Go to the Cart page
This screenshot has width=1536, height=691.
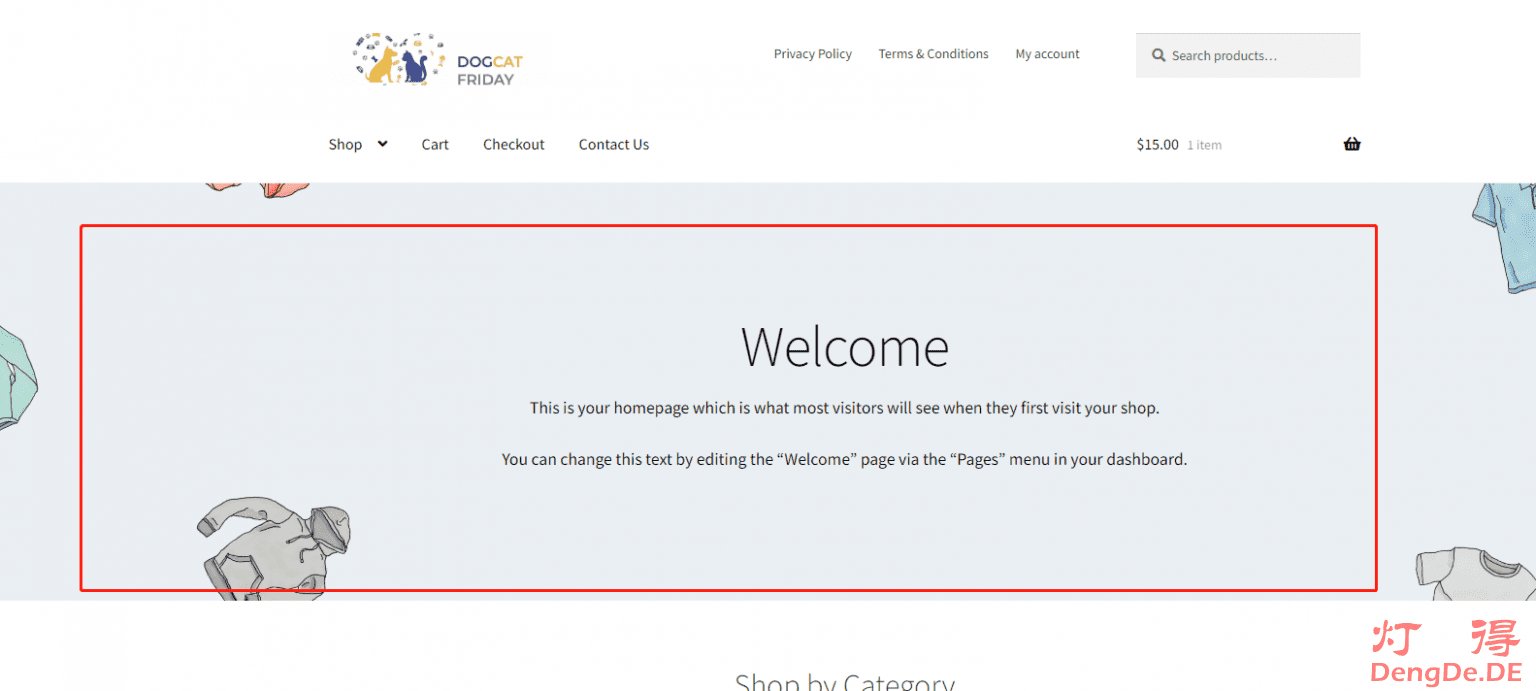point(435,145)
